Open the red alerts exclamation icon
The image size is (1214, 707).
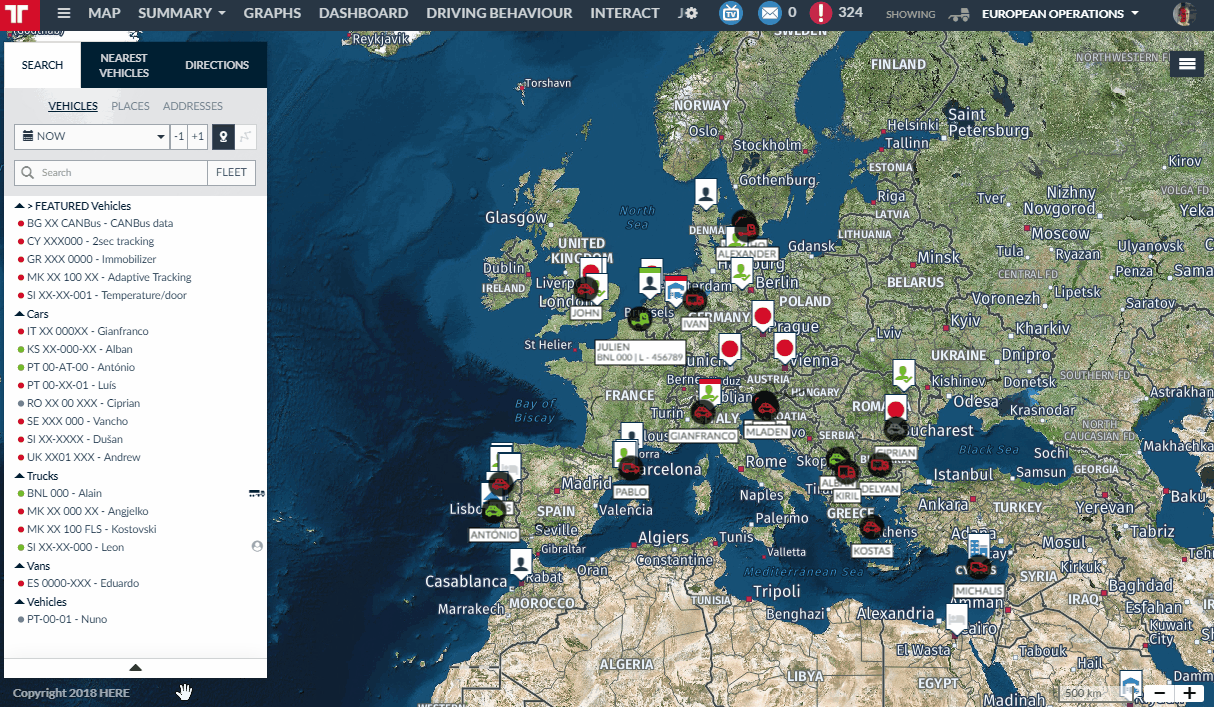coord(820,14)
